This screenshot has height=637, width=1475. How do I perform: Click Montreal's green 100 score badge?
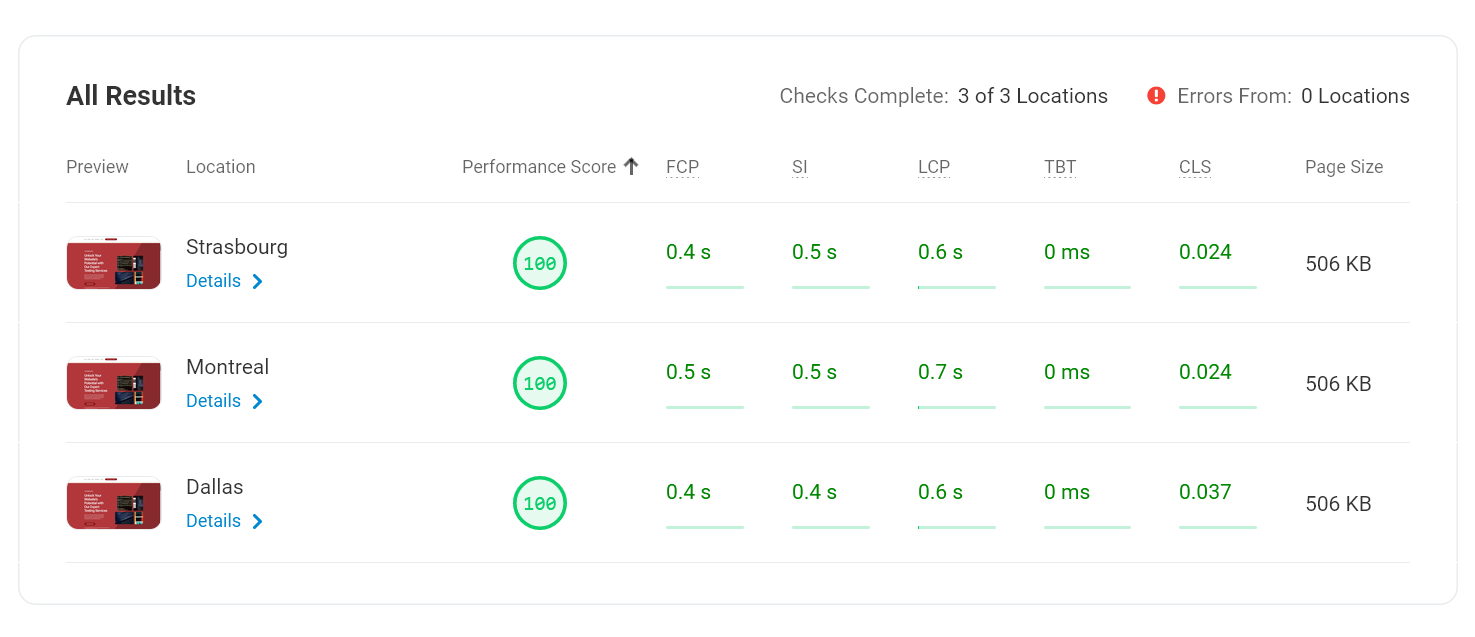coord(540,383)
